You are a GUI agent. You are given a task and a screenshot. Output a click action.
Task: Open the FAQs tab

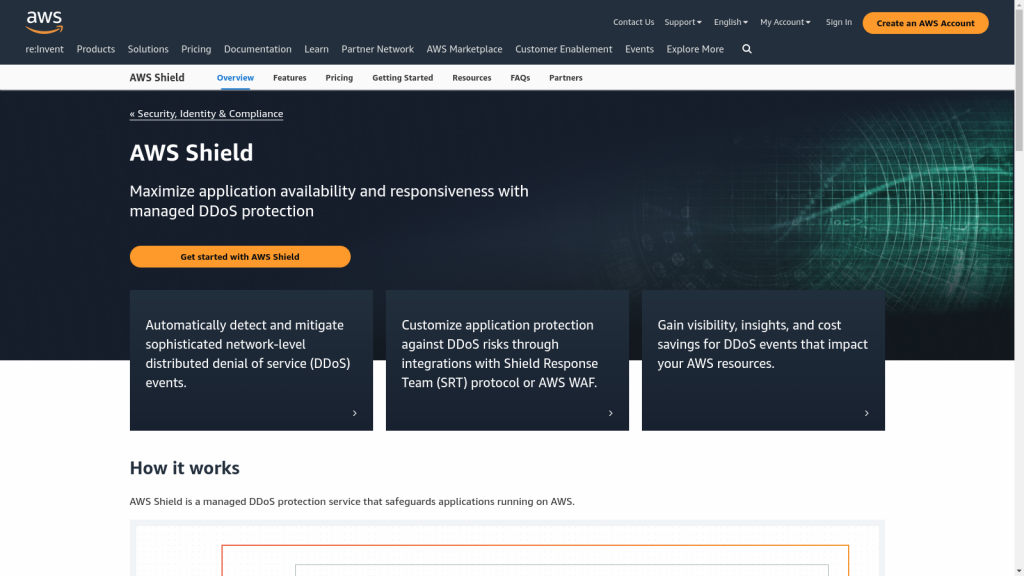click(520, 77)
